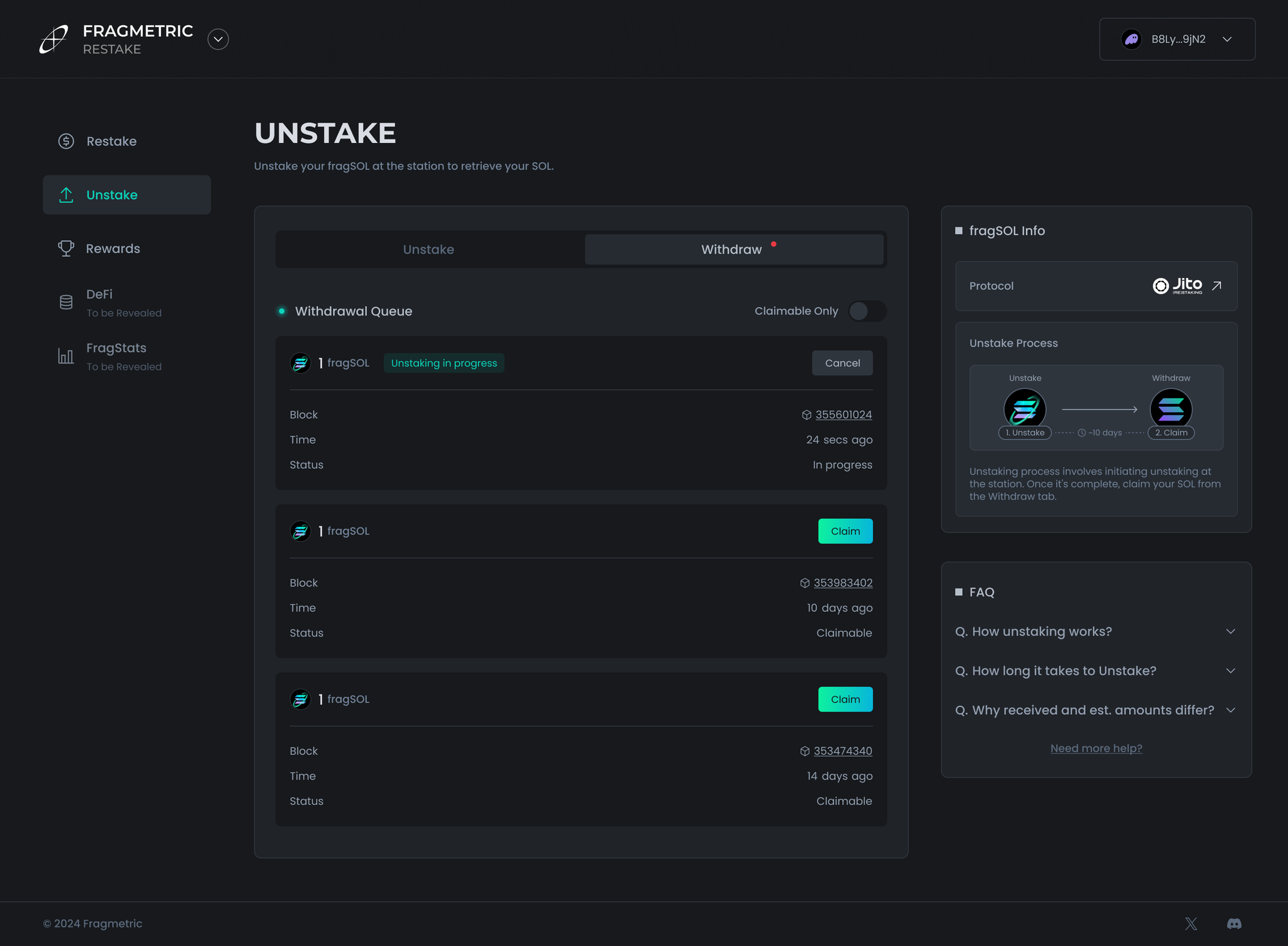The image size is (1288, 946).
Task: Click the Restake dollar-circle icon
Action: pyautogui.click(x=66, y=141)
